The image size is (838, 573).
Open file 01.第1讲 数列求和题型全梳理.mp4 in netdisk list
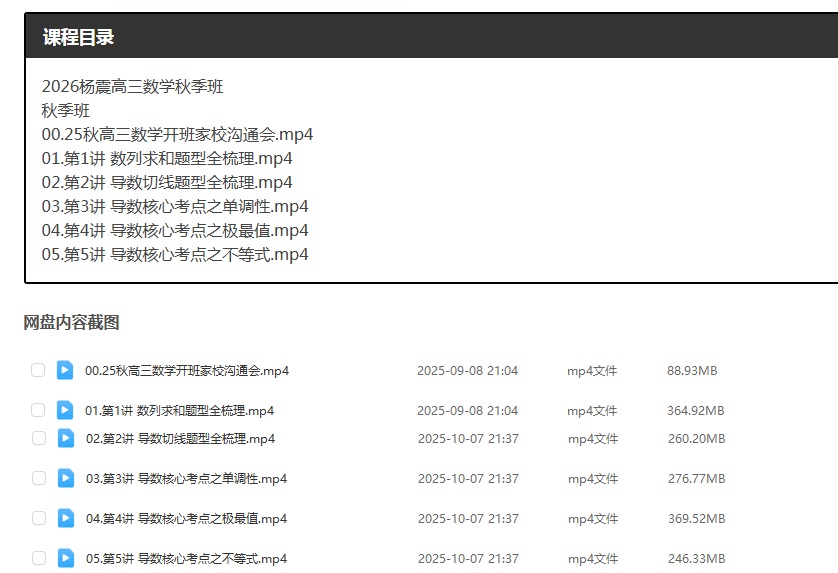pos(180,411)
